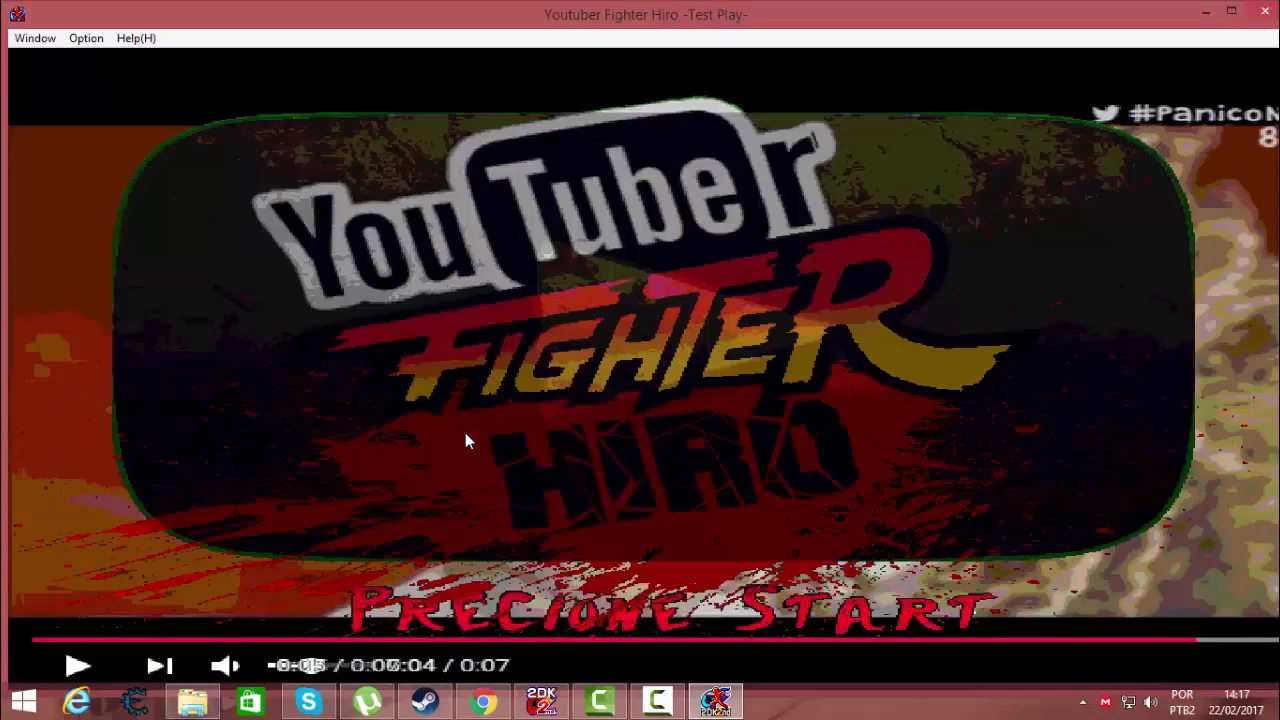Open the white Camtasia recorder taskbar icon
Image resolution: width=1280 pixels, height=720 pixels.
tap(657, 702)
